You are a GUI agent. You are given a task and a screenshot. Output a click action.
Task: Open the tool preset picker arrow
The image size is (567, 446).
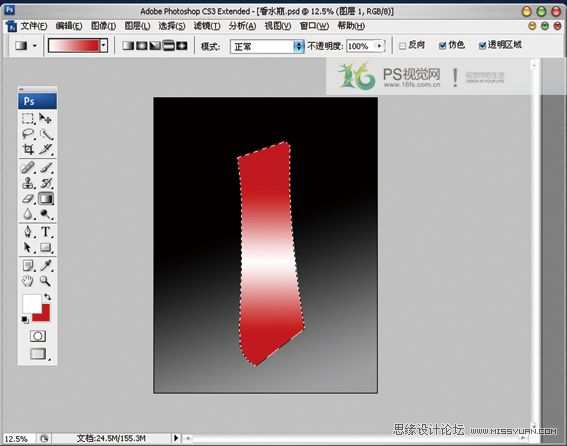(35, 46)
